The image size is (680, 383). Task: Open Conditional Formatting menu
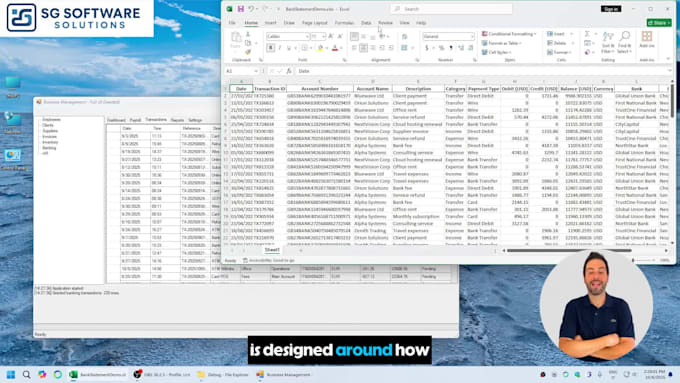click(509, 34)
